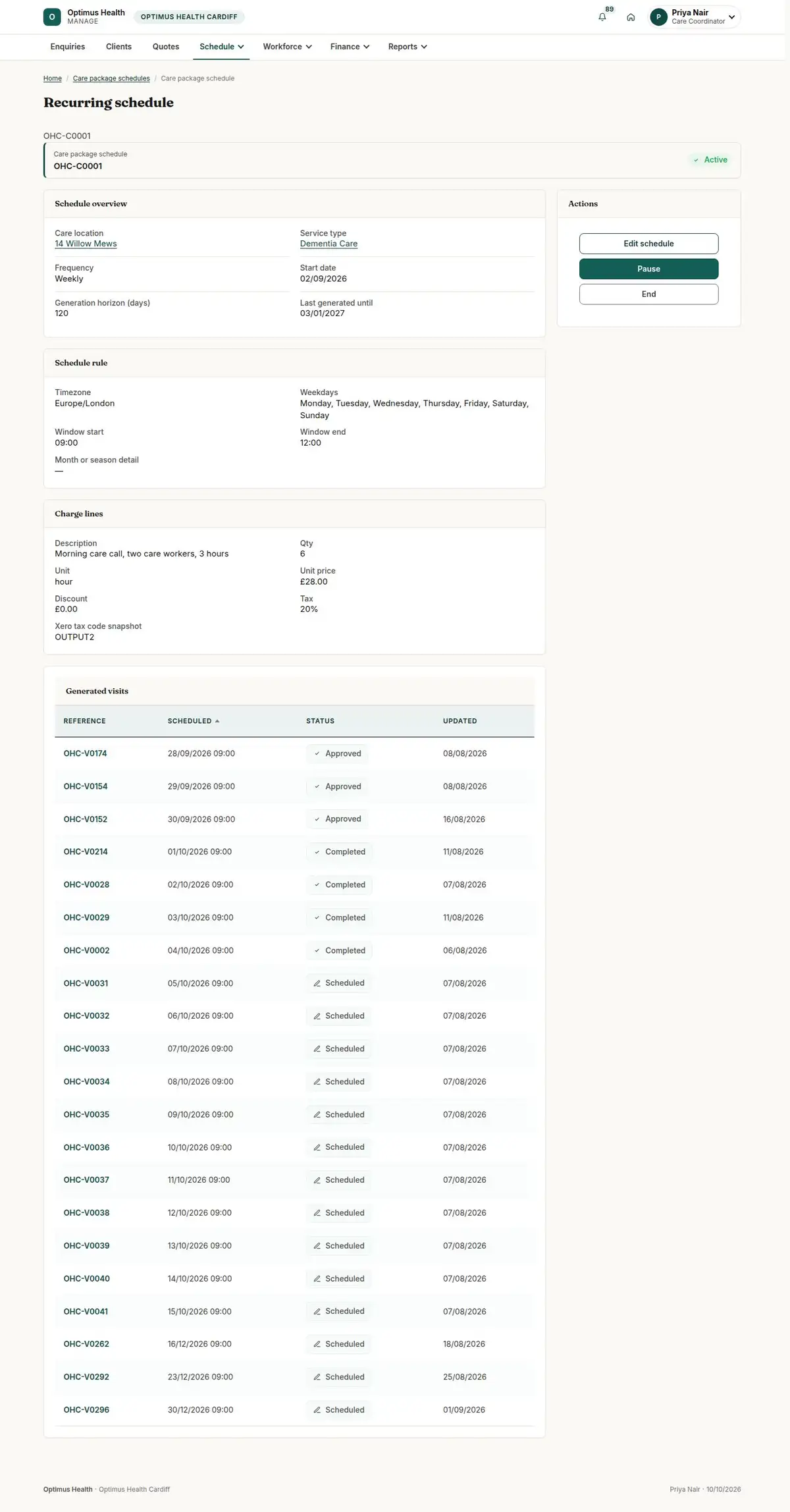The height and width of the screenshot is (1512, 790).
Task: Open the Dementia Care service type link
Action: point(329,244)
